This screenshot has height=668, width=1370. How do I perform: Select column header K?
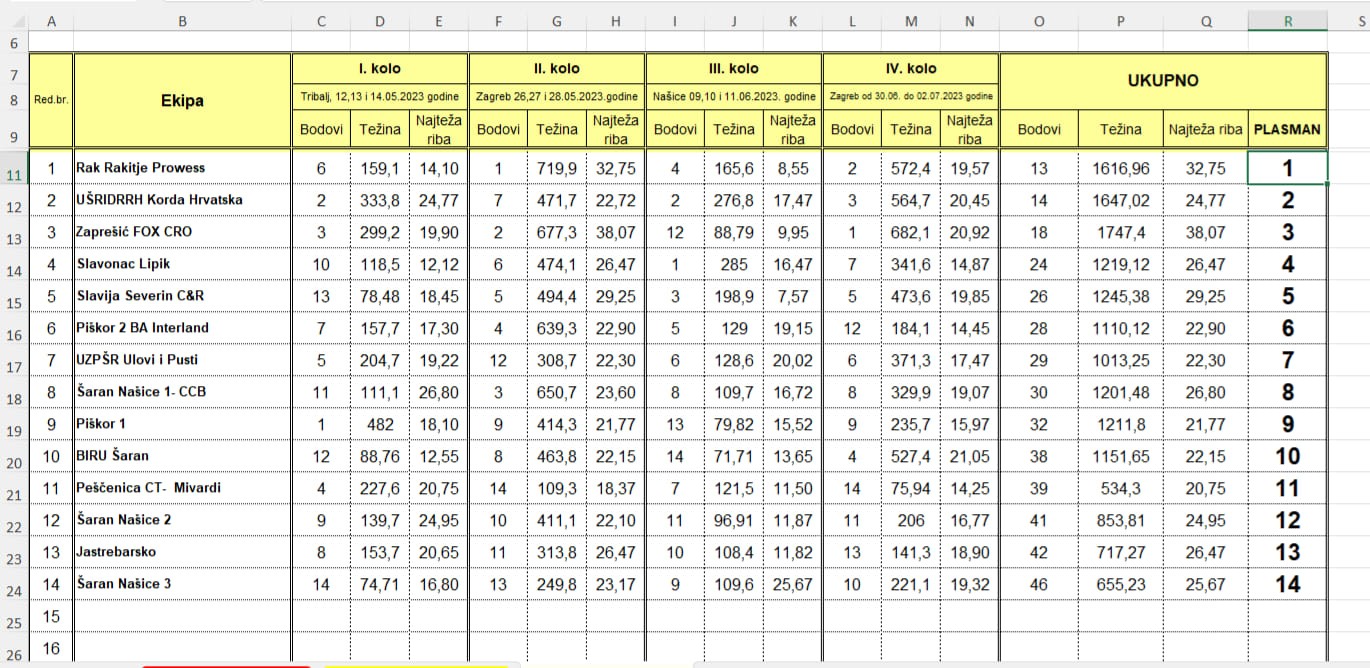point(793,22)
